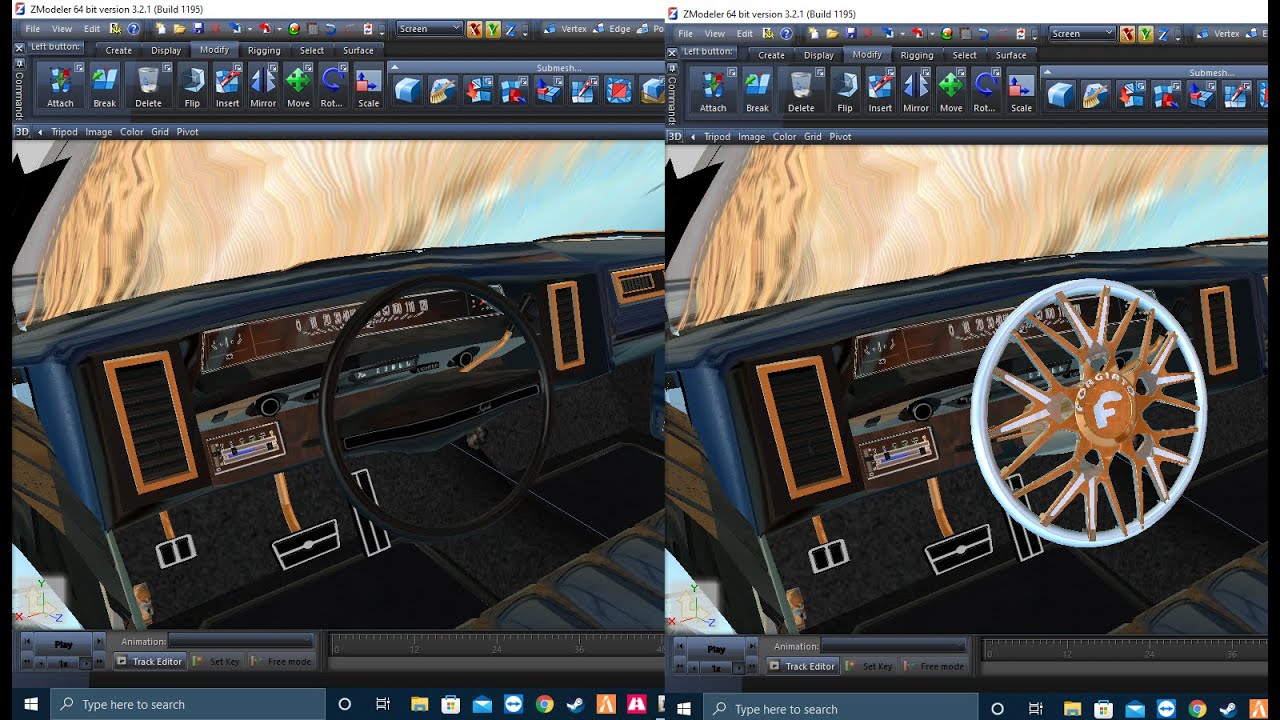Collapse the Submesh panel arrow, right window

1048,72
